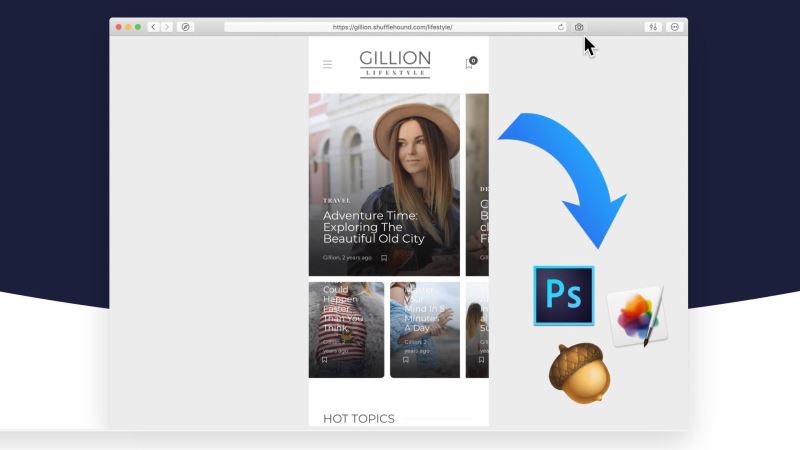This screenshot has width=800, height=450.
Task: Click the Photoshop Ps app icon
Action: 564,295
